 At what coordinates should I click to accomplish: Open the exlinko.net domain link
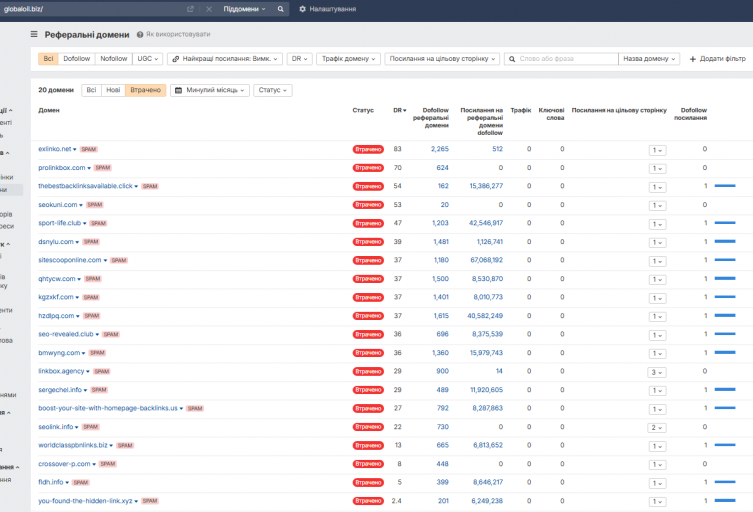pos(55,149)
